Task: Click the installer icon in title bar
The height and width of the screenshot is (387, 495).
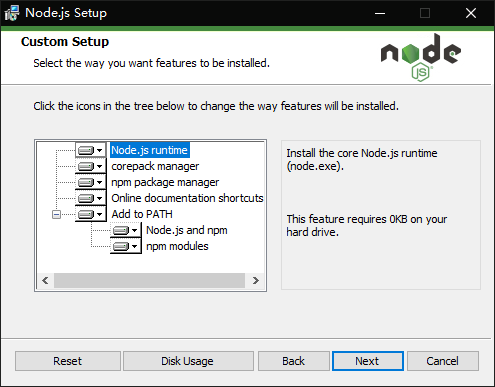Action: [x=12, y=13]
